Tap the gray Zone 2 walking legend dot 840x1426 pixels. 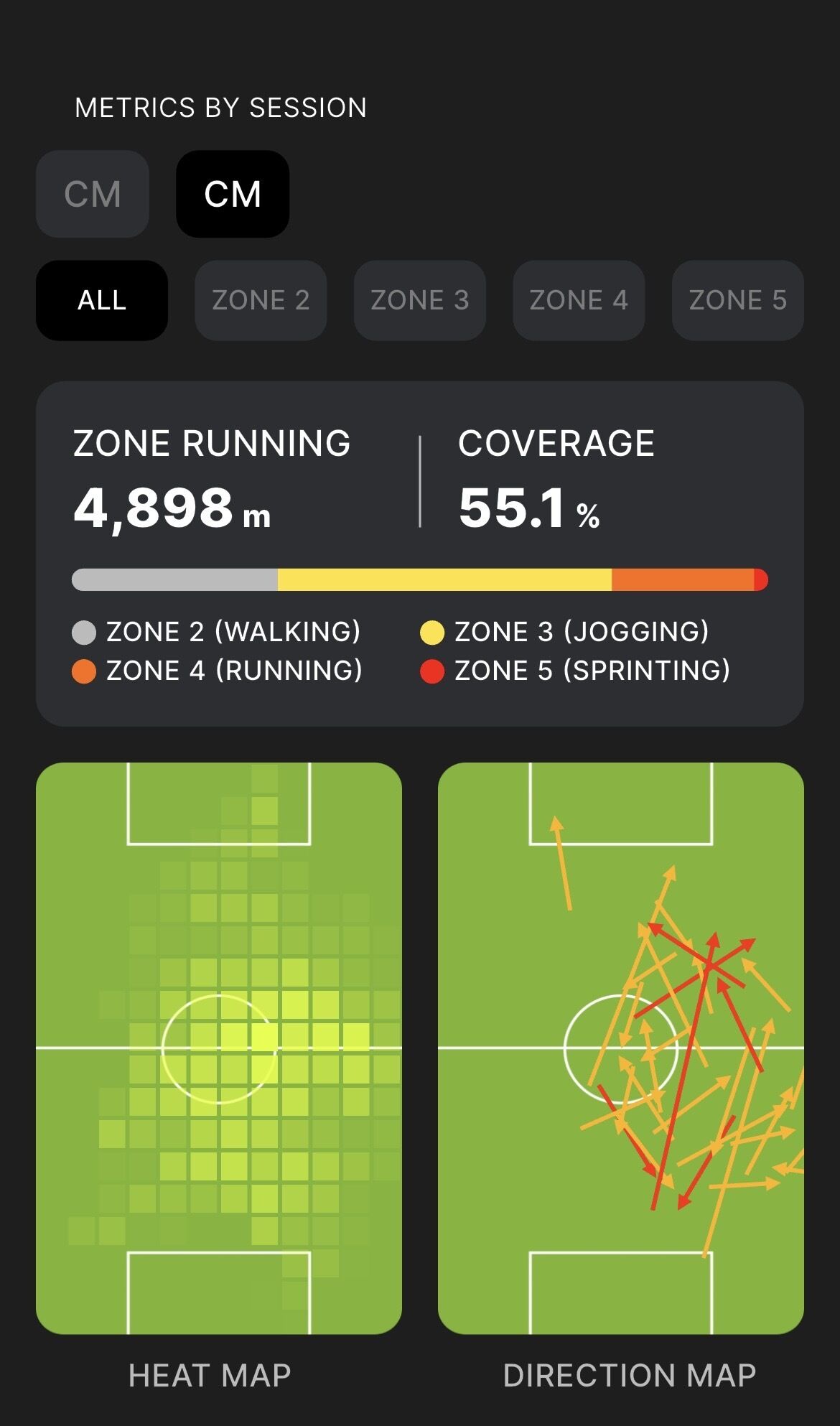tap(84, 633)
